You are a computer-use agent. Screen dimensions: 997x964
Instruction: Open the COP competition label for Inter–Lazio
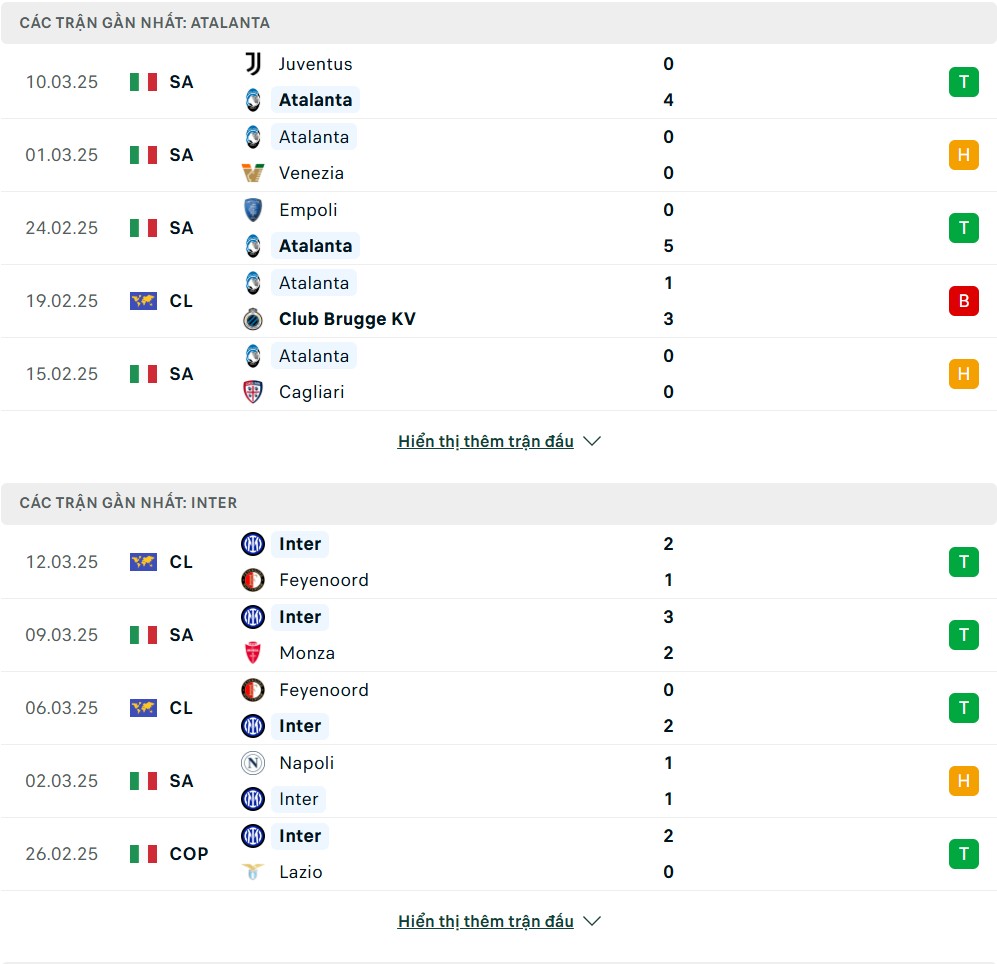189,854
